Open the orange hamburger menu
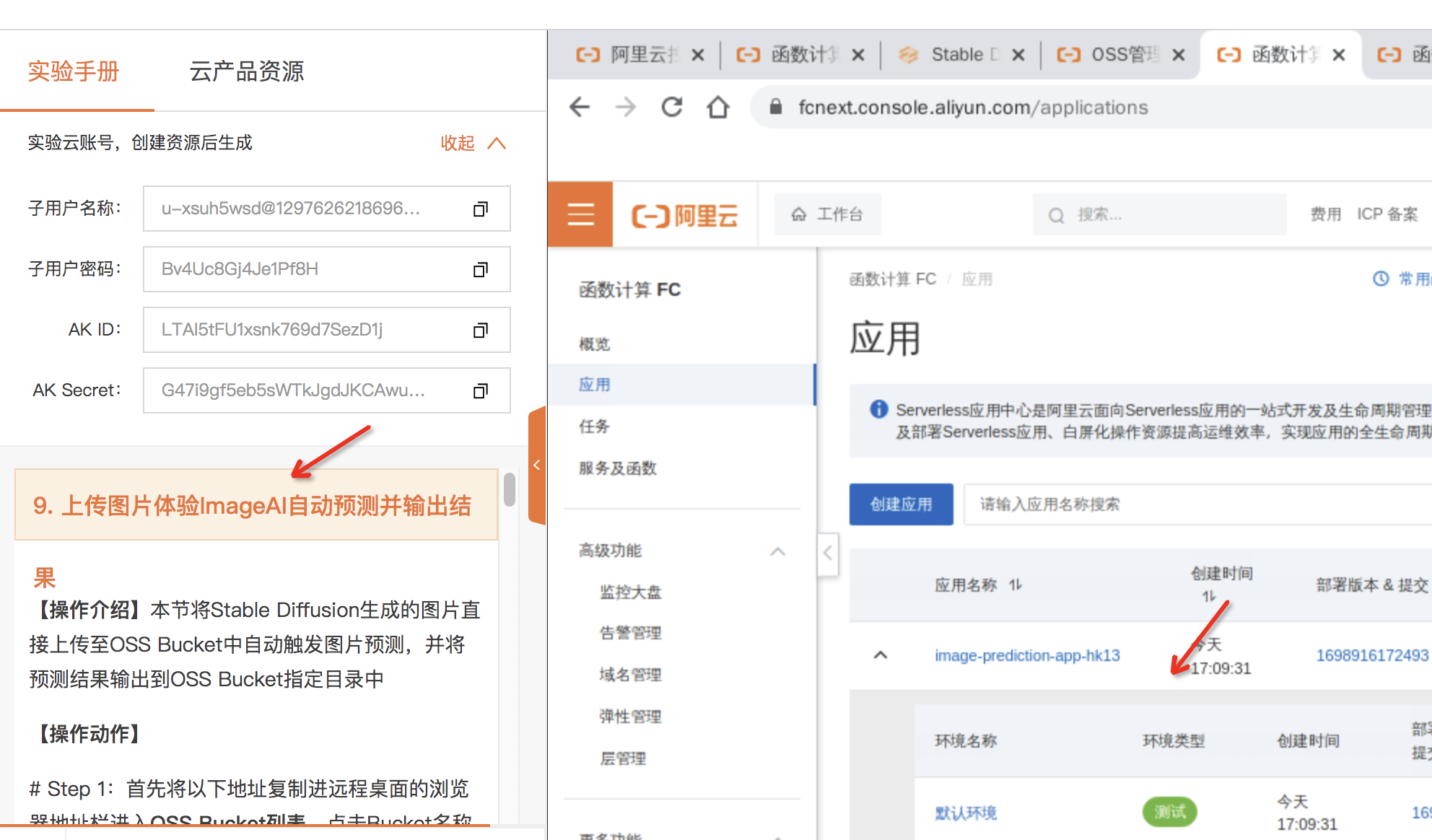This screenshot has height=840, width=1432. point(580,214)
